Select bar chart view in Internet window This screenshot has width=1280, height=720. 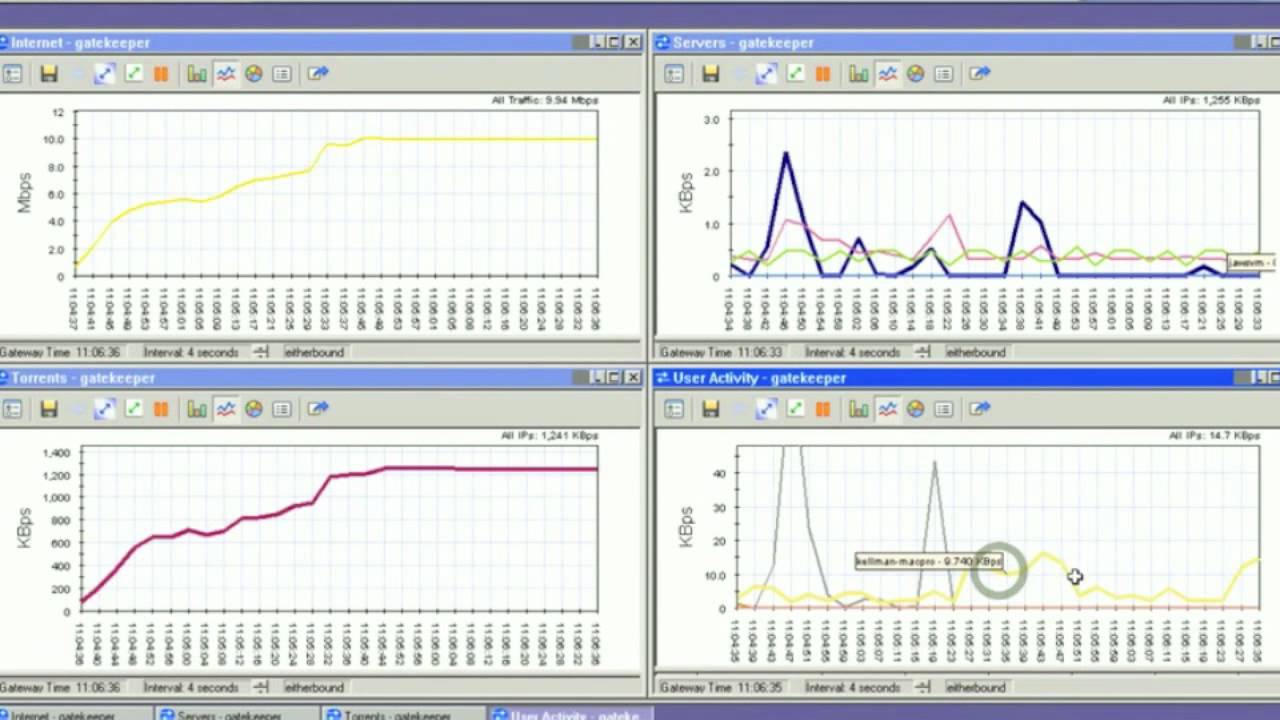197,74
